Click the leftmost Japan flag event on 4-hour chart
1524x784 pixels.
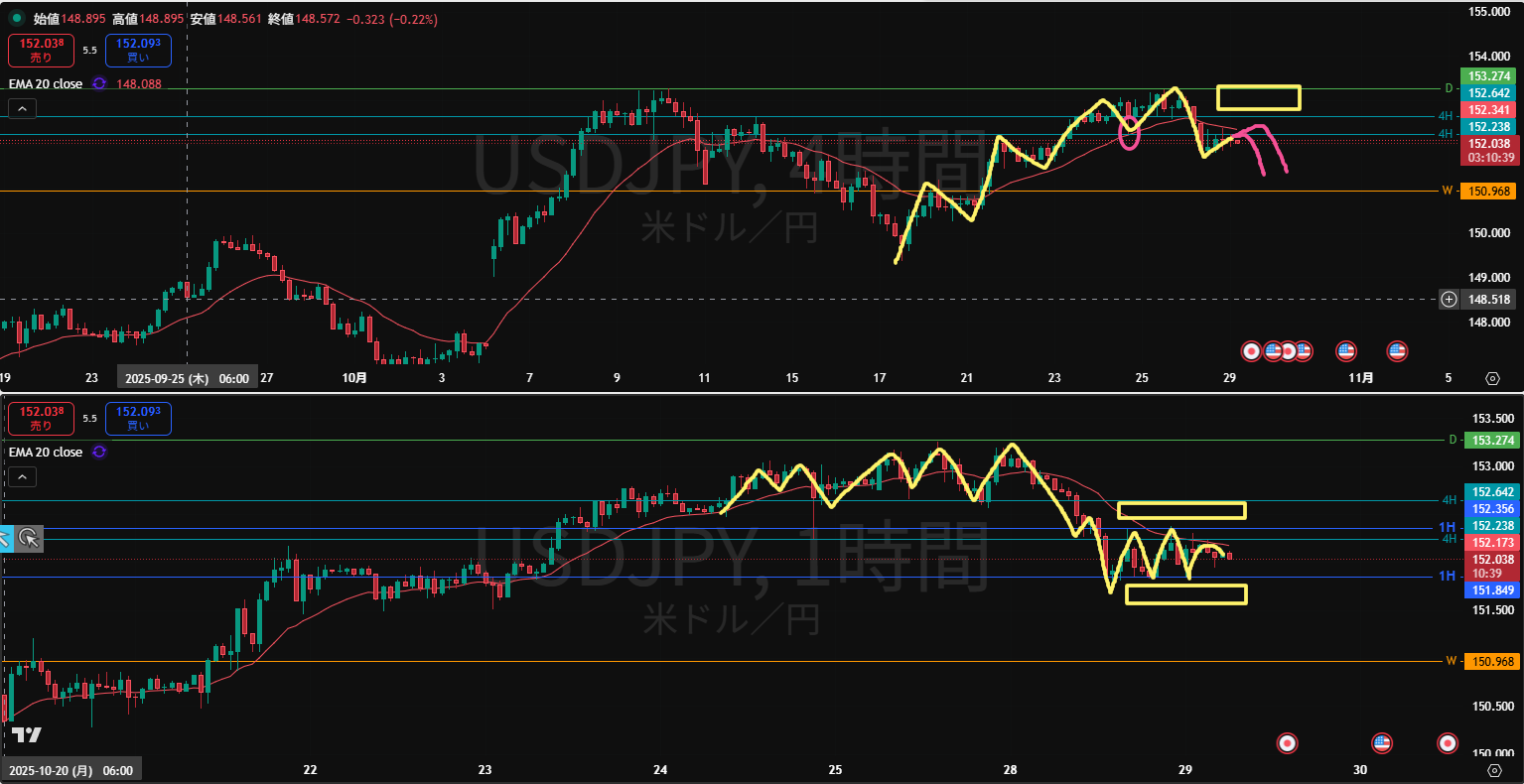pyautogui.click(x=1252, y=350)
